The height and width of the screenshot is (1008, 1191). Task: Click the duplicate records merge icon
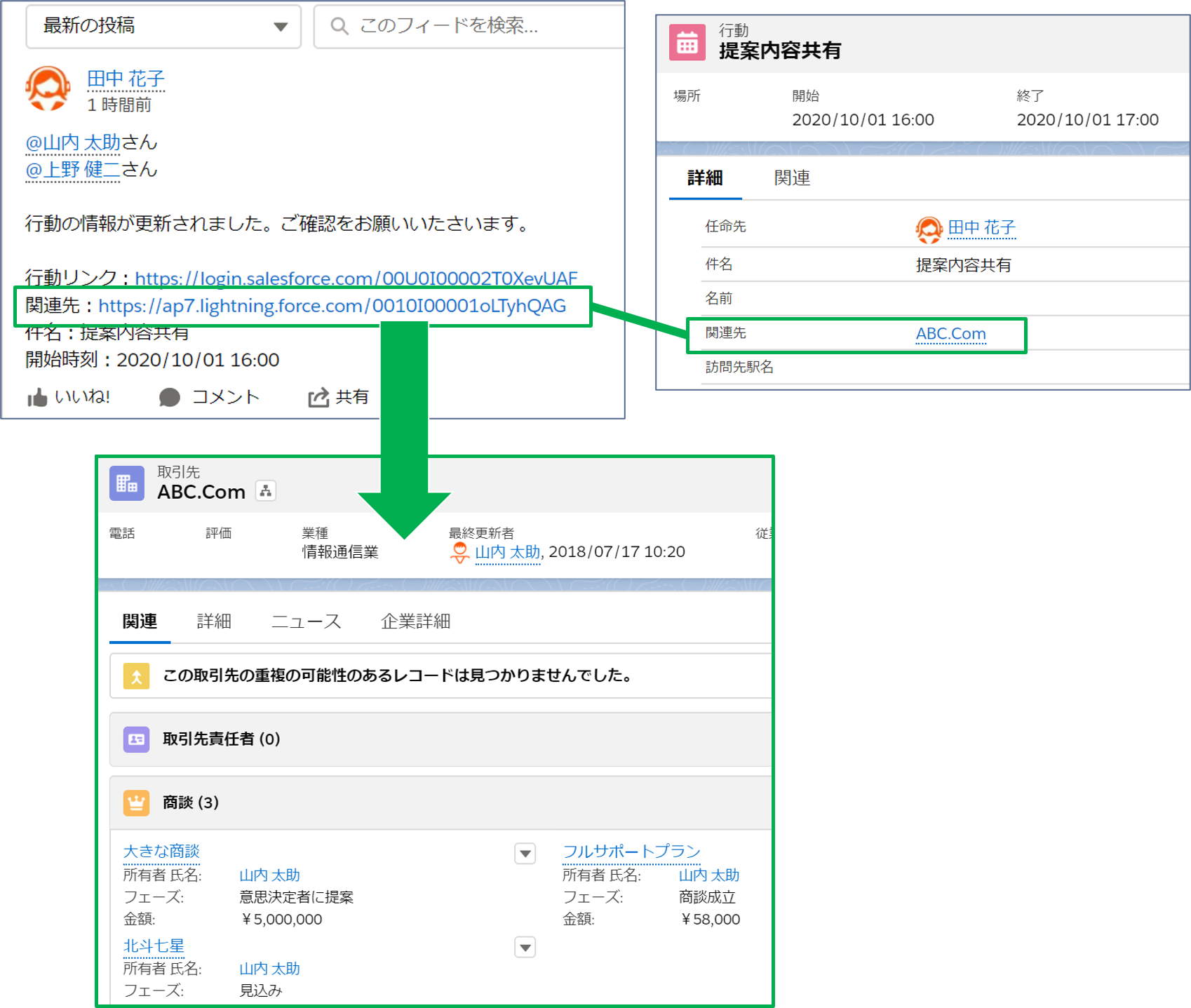click(x=137, y=676)
